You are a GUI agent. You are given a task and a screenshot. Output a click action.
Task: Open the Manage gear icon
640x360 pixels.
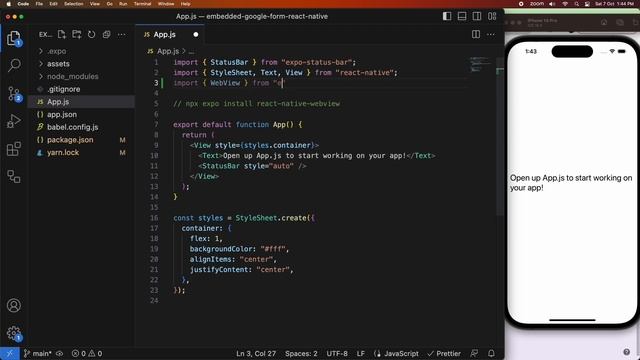[14, 333]
